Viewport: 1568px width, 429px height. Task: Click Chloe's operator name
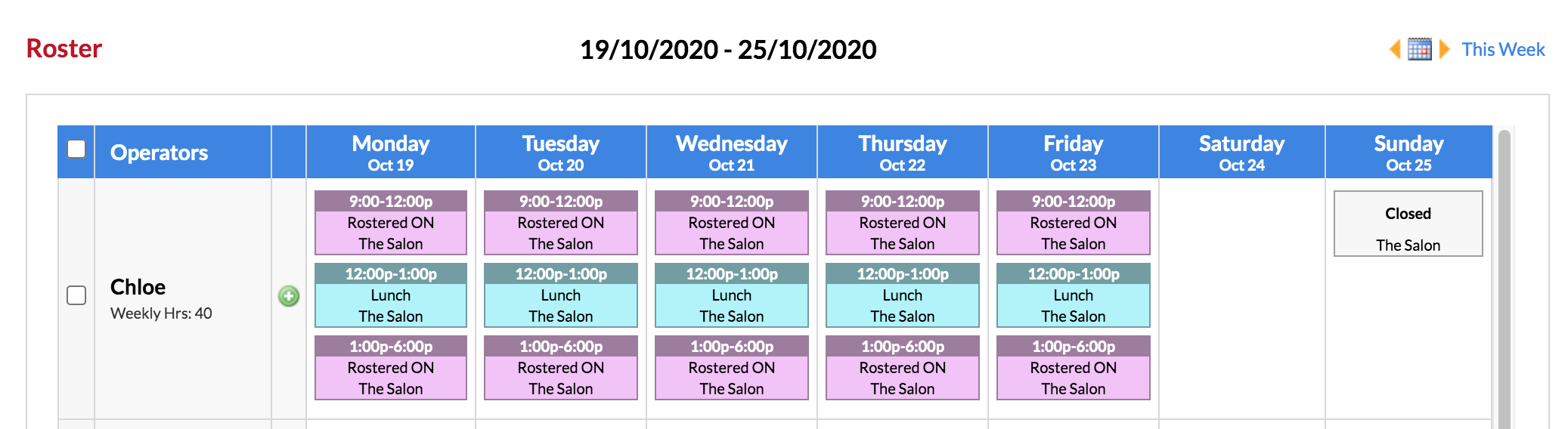(x=138, y=287)
